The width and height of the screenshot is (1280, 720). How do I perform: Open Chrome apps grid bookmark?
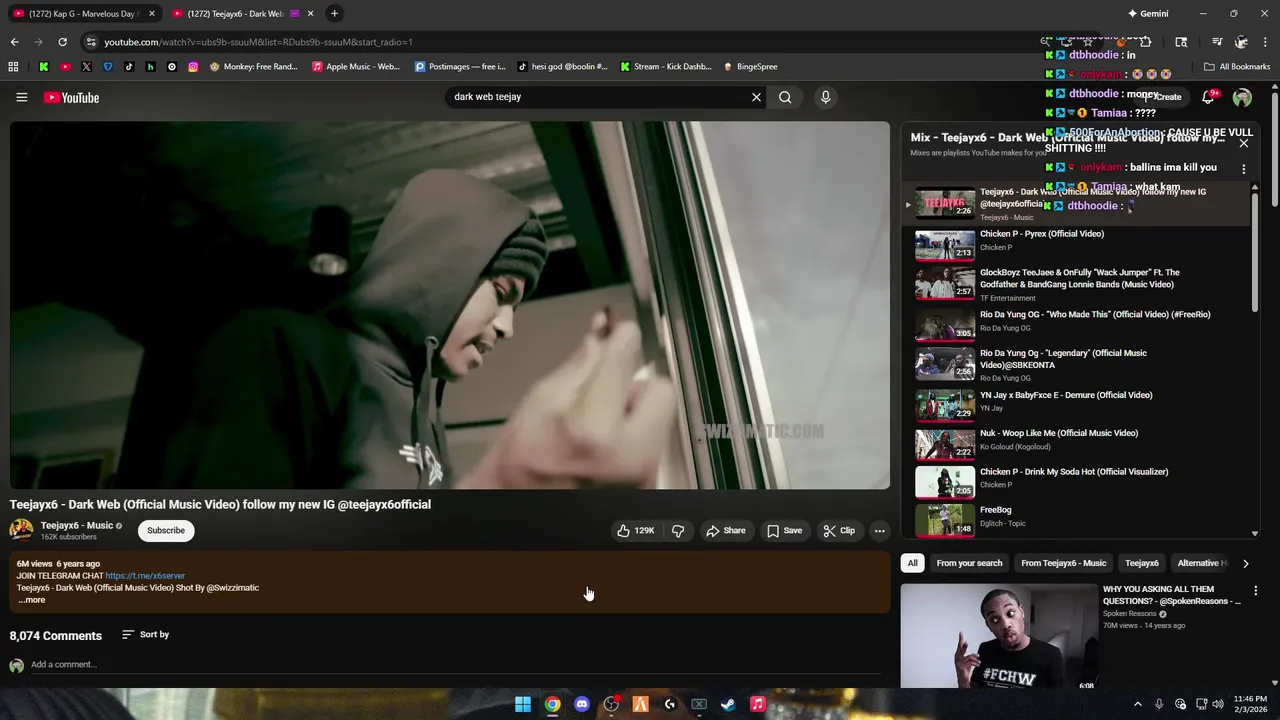tap(13, 67)
